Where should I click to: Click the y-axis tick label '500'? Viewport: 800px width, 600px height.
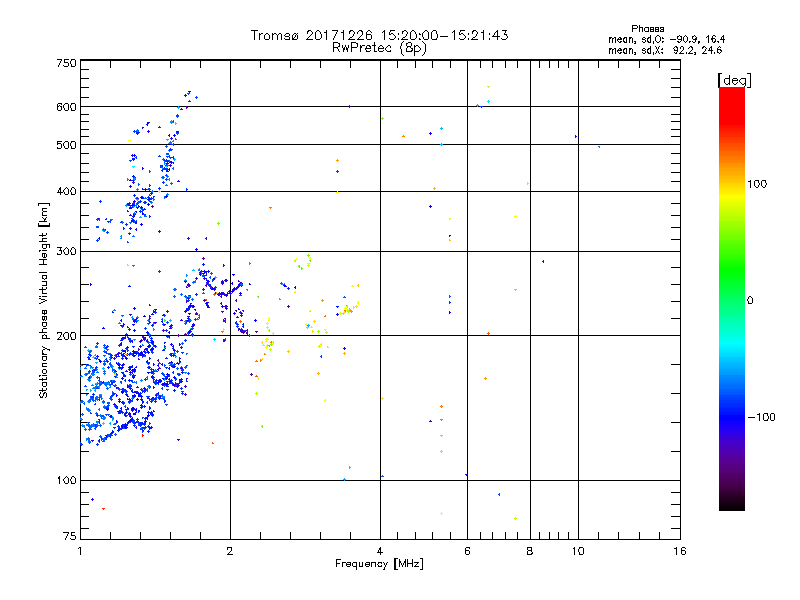(66, 145)
